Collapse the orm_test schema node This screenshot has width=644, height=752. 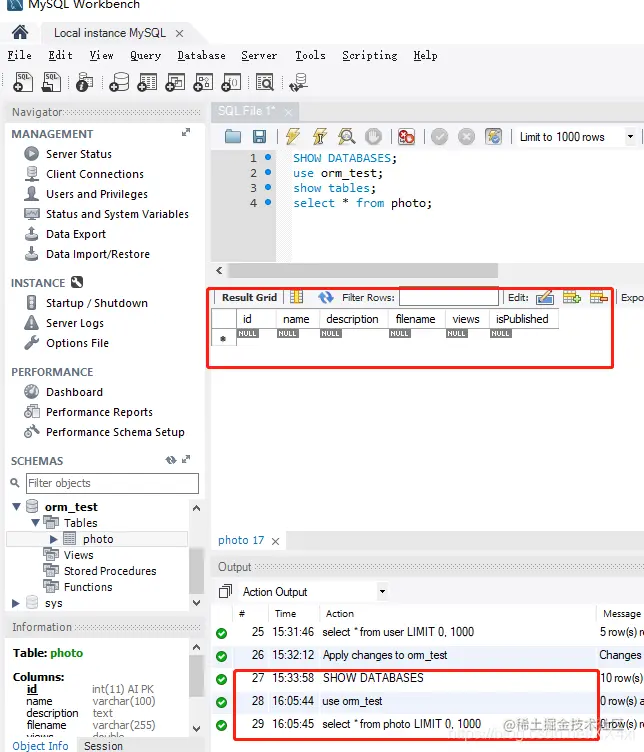(16, 506)
